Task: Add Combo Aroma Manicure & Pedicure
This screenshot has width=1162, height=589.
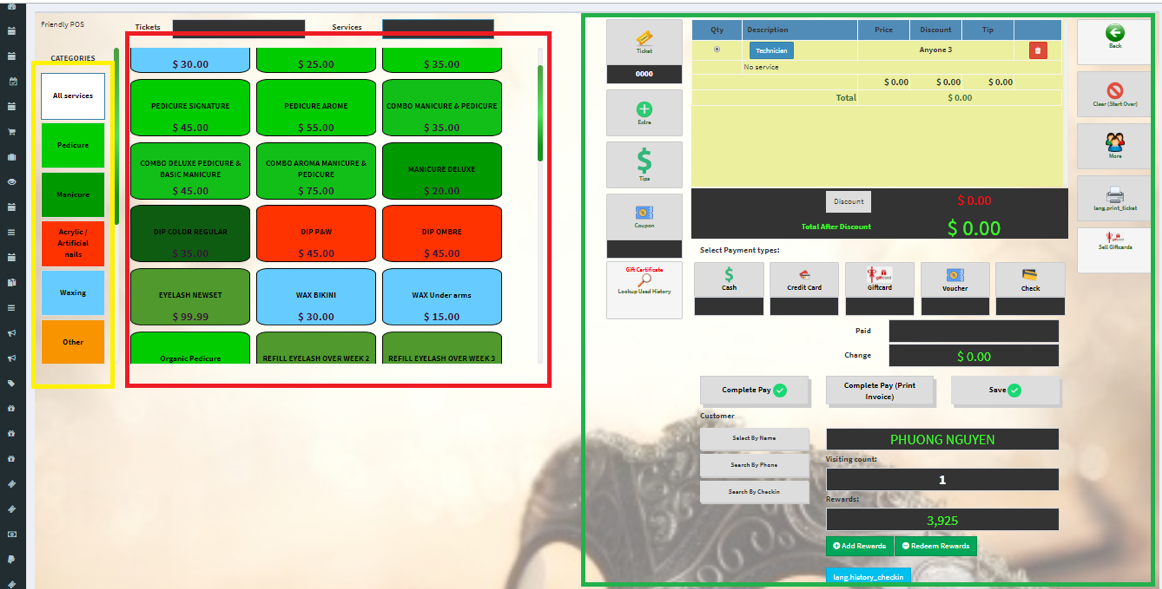Action: pyautogui.click(x=316, y=170)
